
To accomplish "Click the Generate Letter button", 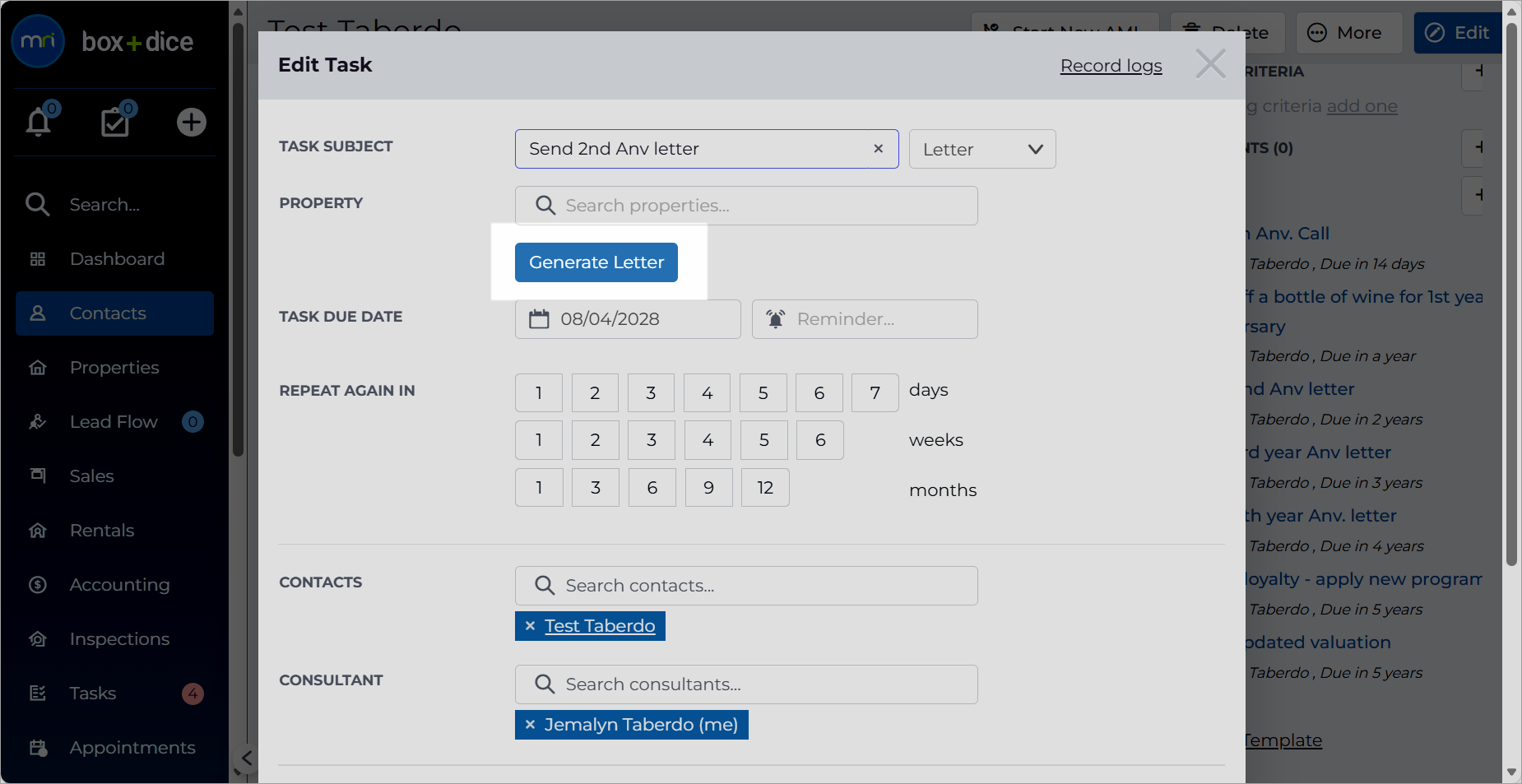I will [x=596, y=262].
